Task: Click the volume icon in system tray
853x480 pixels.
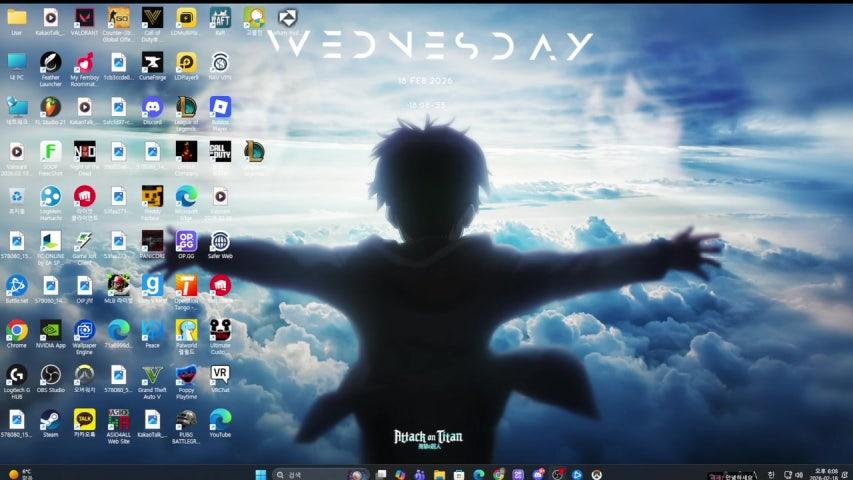Action: click(x=799, y=475)
